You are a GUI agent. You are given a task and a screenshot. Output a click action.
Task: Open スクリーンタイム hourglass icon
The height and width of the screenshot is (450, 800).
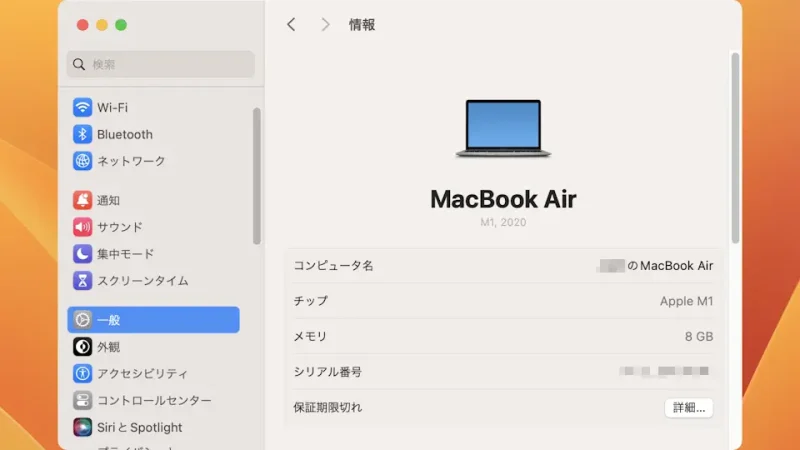[82, 281]
